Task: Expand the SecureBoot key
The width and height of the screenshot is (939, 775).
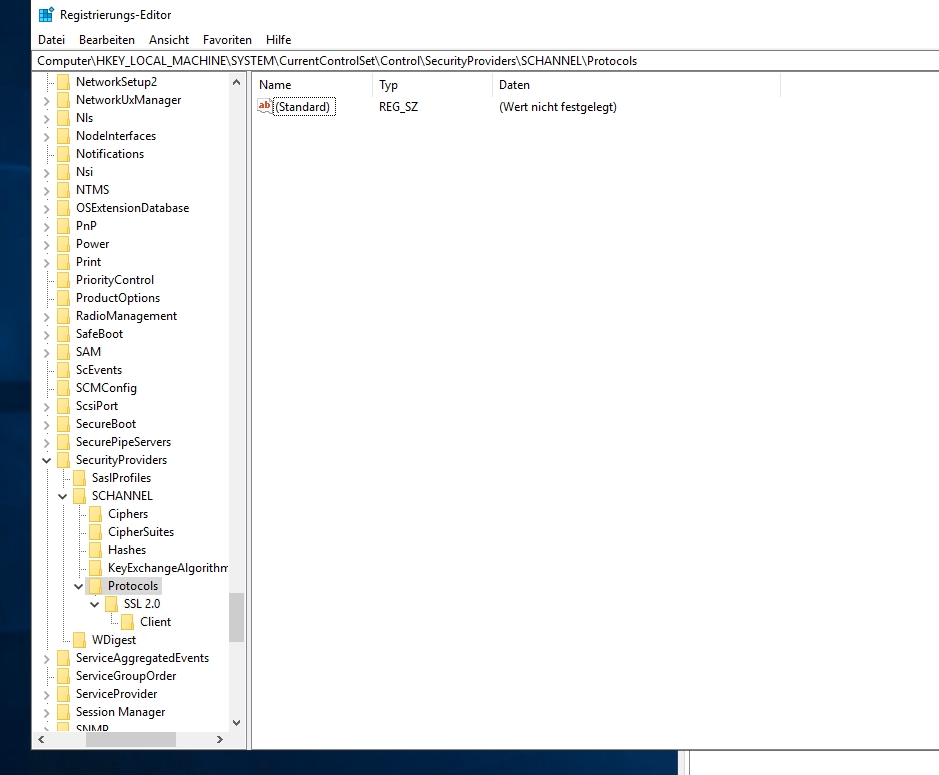Action: tap(46, 425)
